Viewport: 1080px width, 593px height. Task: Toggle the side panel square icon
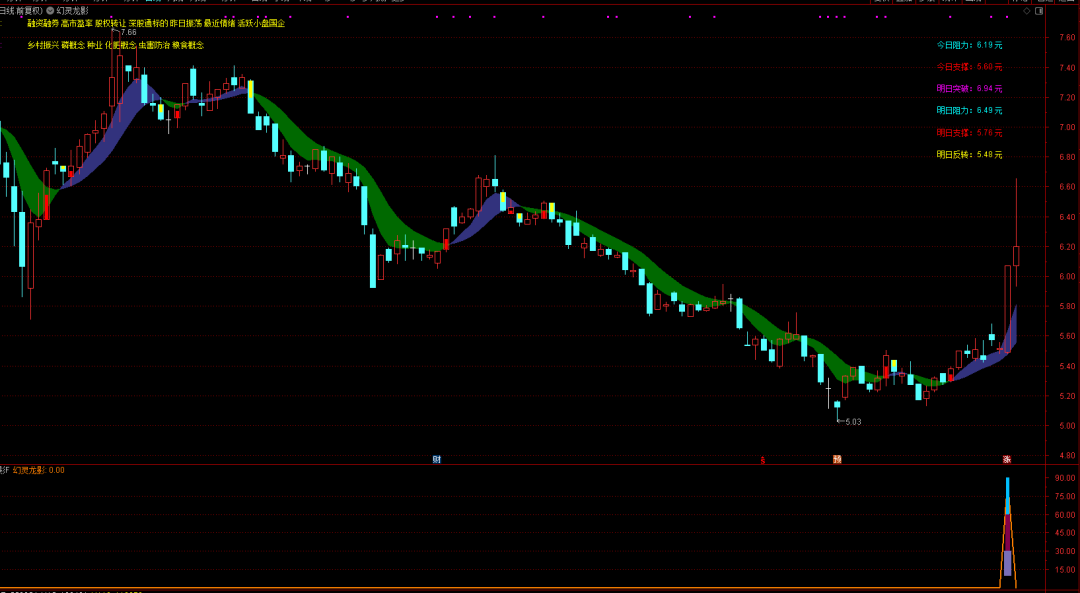click(1039, 11)
